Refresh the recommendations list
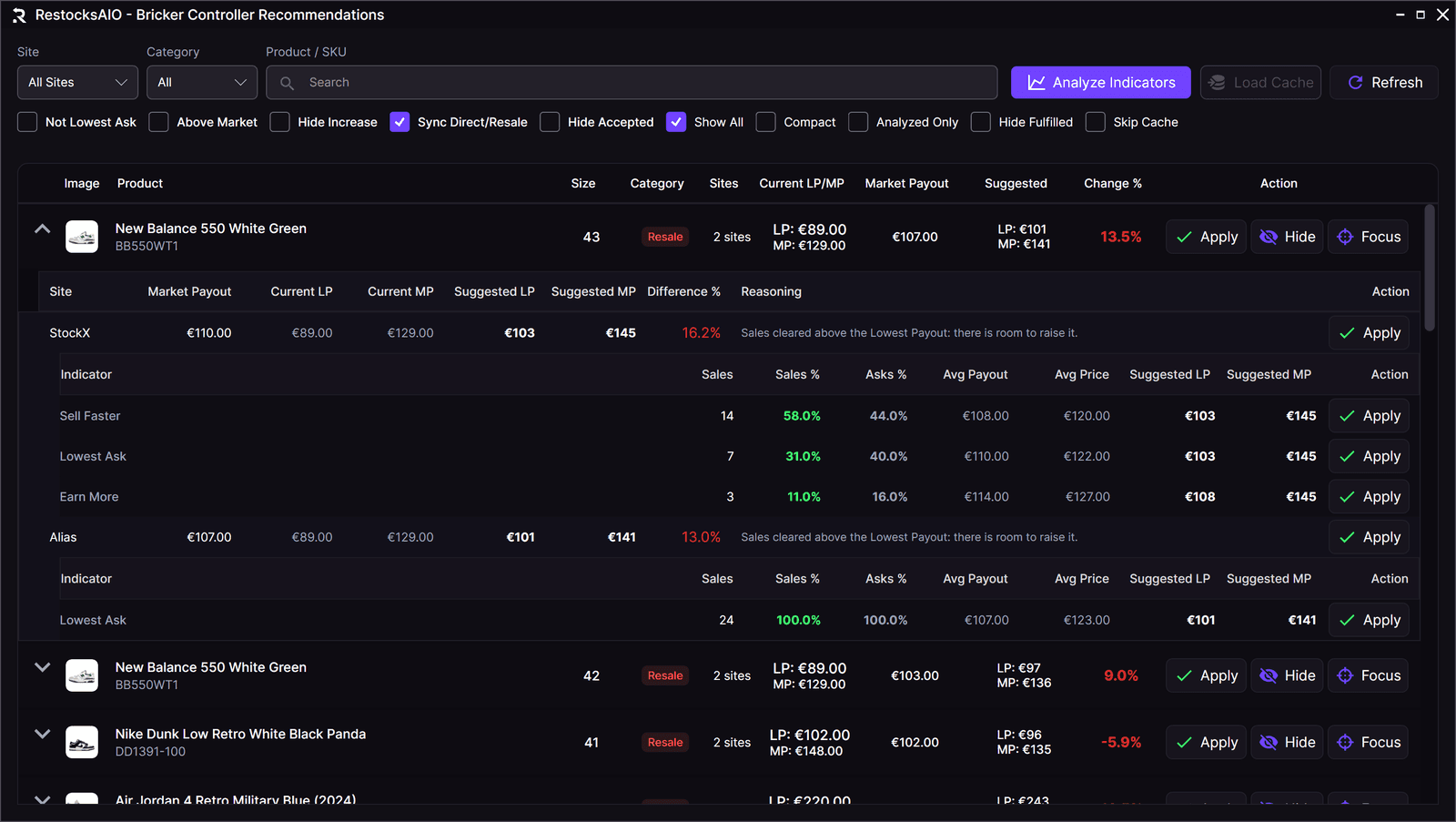 pyautogui.click(x=1383, y=83)
